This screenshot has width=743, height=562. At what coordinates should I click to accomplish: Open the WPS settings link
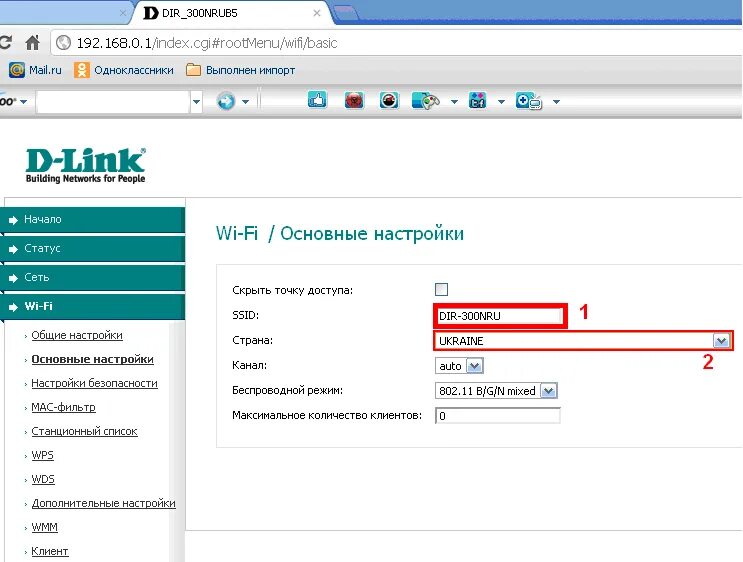tap(42, 455)
